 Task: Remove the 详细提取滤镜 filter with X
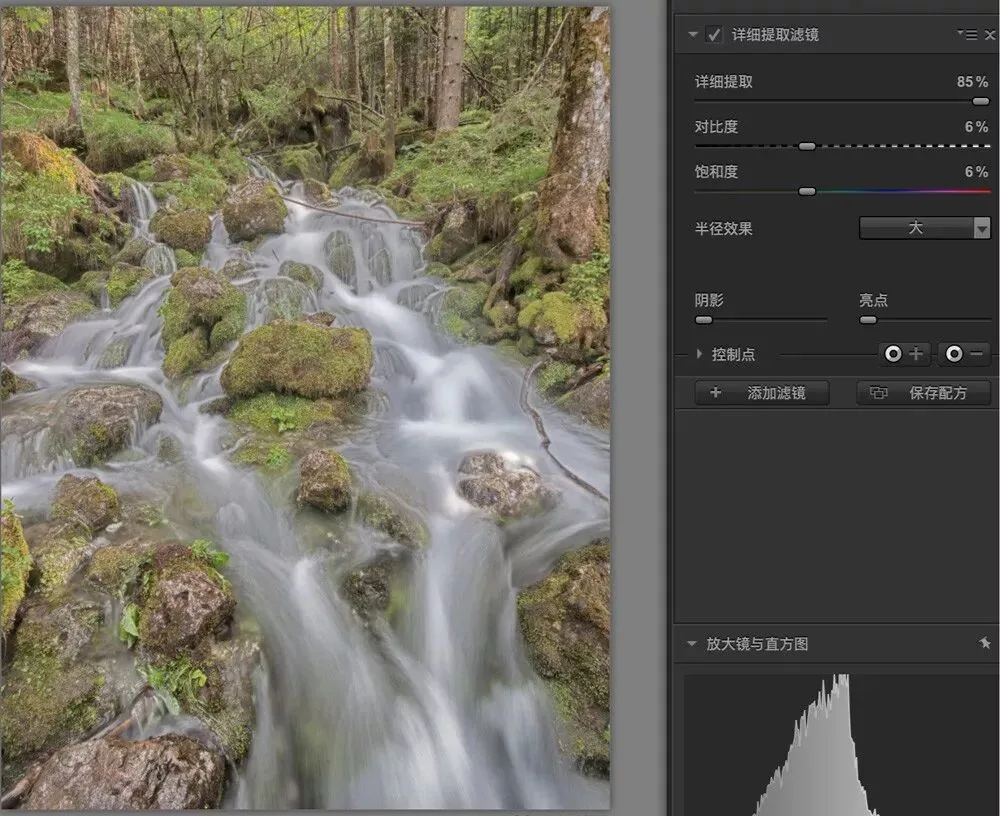[990, 35]
